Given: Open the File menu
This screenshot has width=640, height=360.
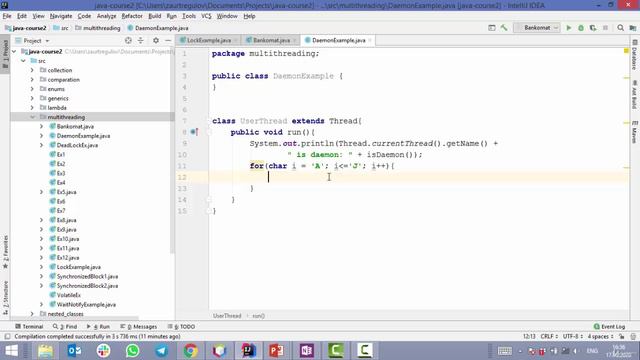Looking at the screenshot, I should coord(7,16).
